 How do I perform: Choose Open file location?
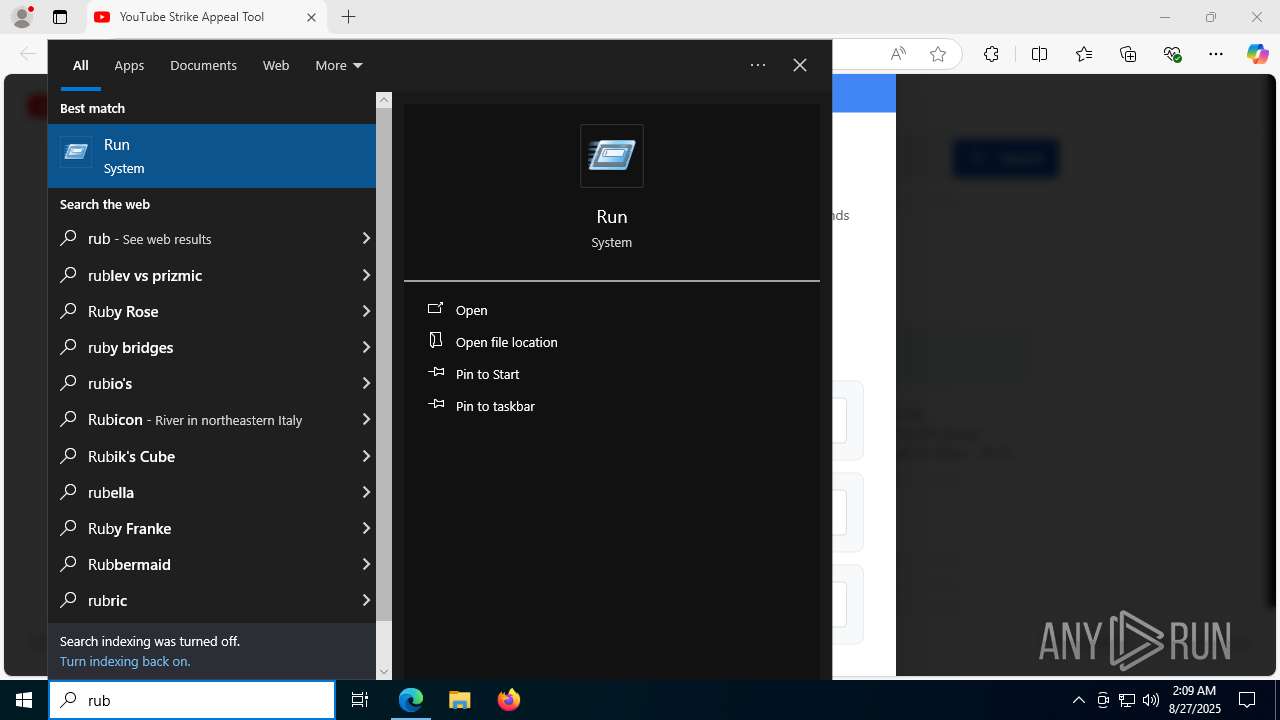506,342
